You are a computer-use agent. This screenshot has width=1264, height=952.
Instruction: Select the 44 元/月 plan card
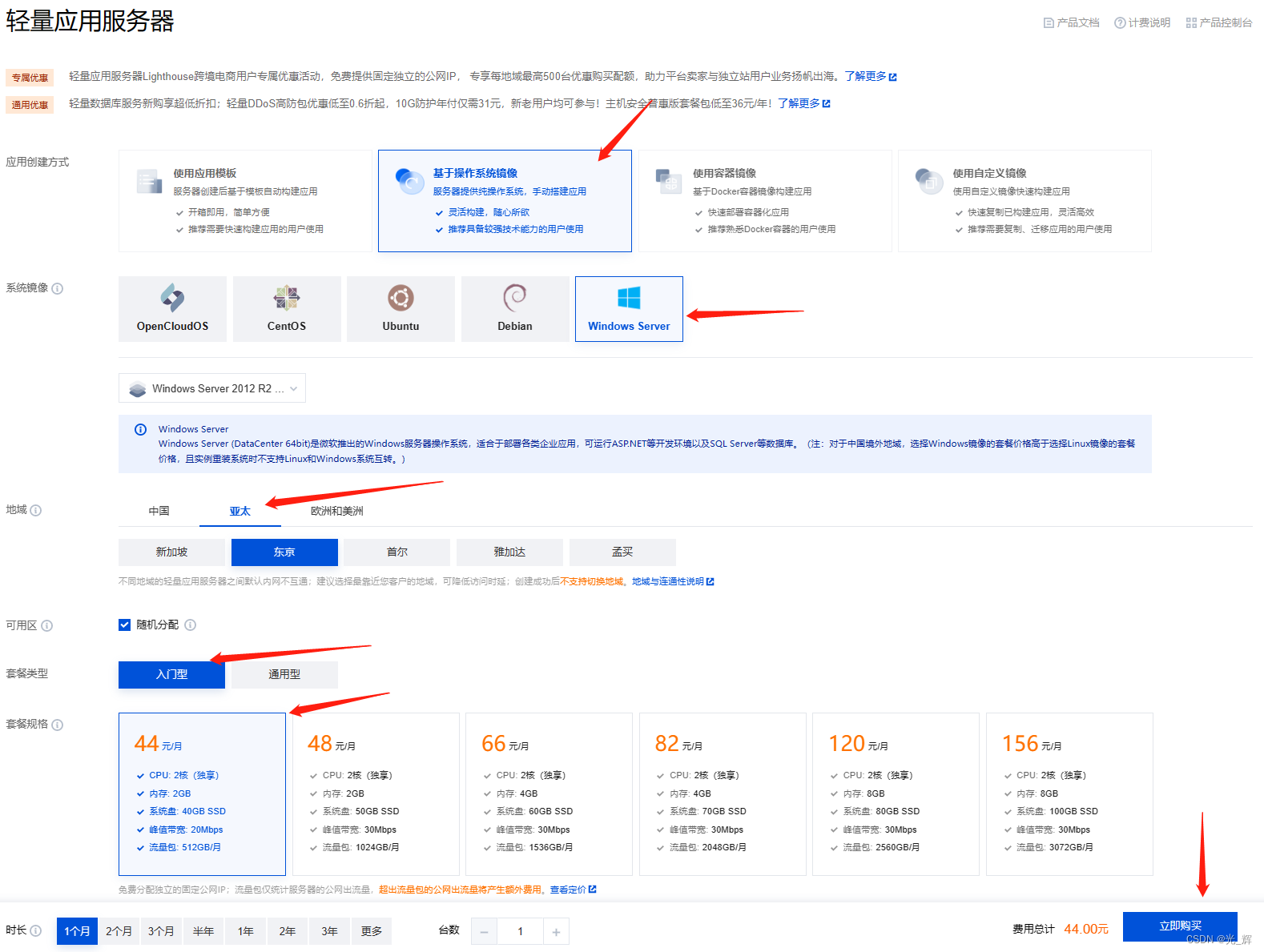[202, 794]
